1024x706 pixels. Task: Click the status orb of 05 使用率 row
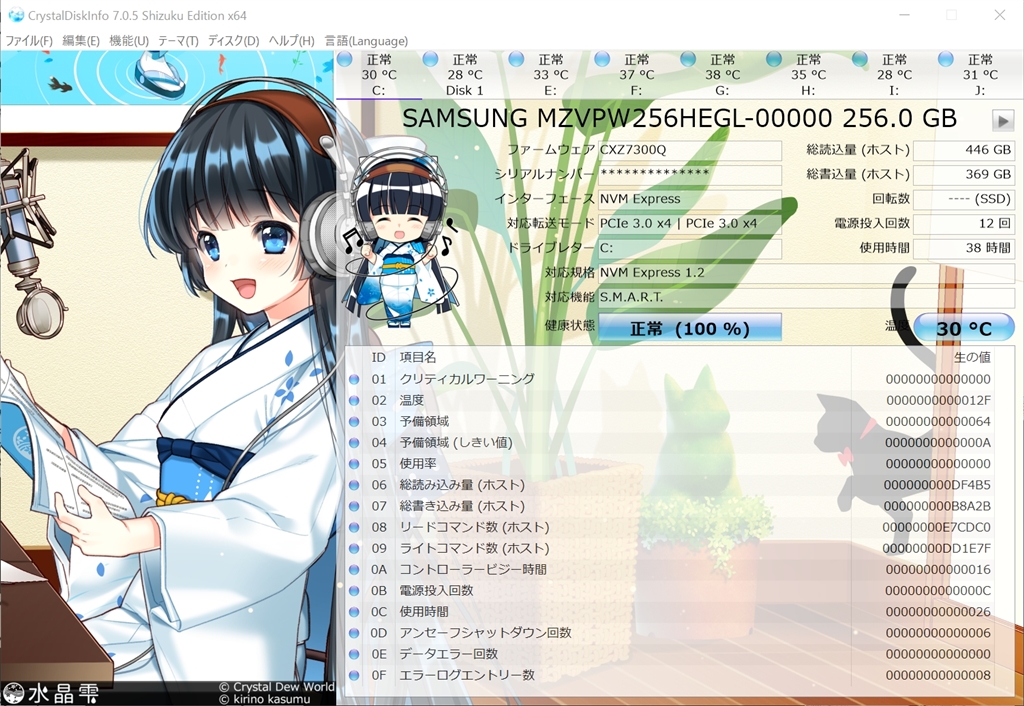[354, 464]
